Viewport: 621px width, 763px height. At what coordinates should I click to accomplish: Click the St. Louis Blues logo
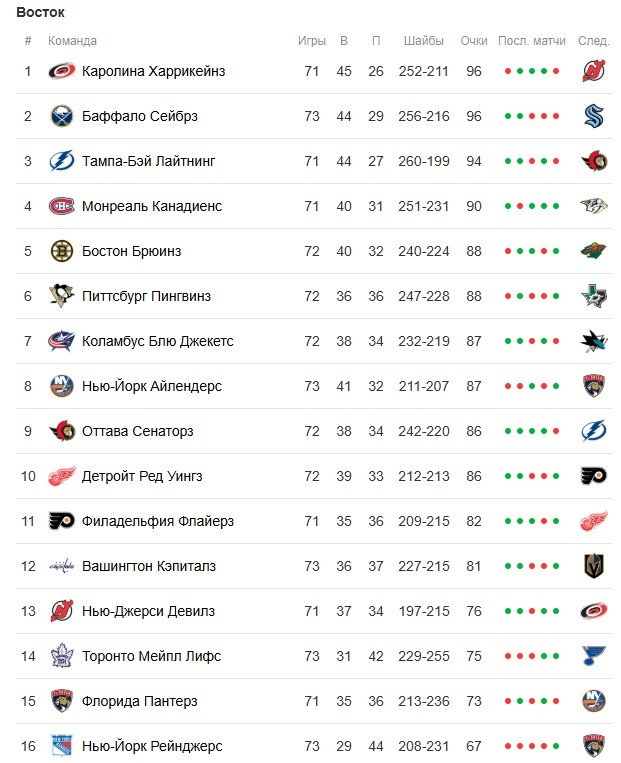pyautogui.click(x=594, y=656)
